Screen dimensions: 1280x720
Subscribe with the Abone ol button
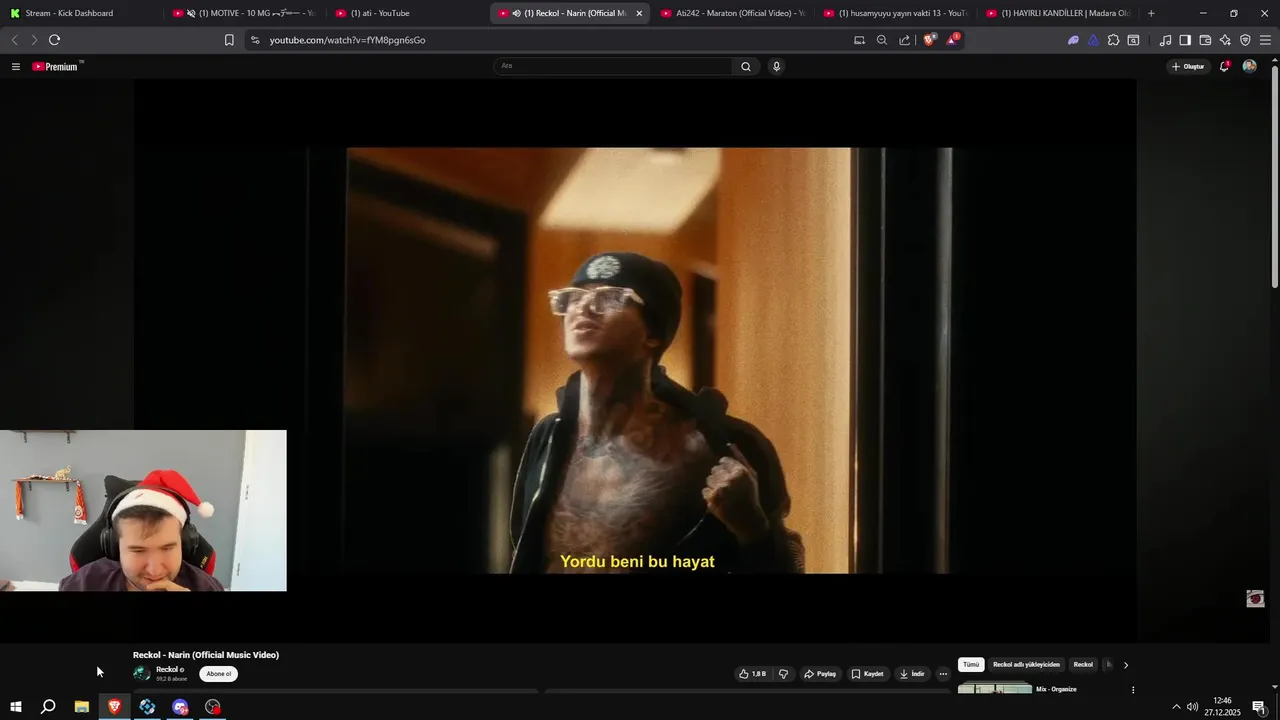(x=218, y=674)
